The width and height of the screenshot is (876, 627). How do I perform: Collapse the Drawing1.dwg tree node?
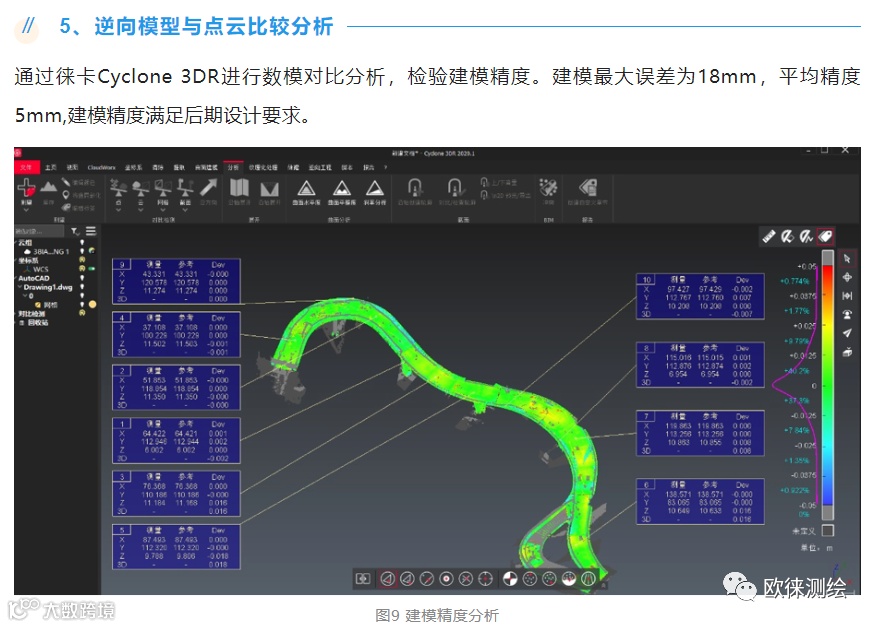tap(20, 287)
